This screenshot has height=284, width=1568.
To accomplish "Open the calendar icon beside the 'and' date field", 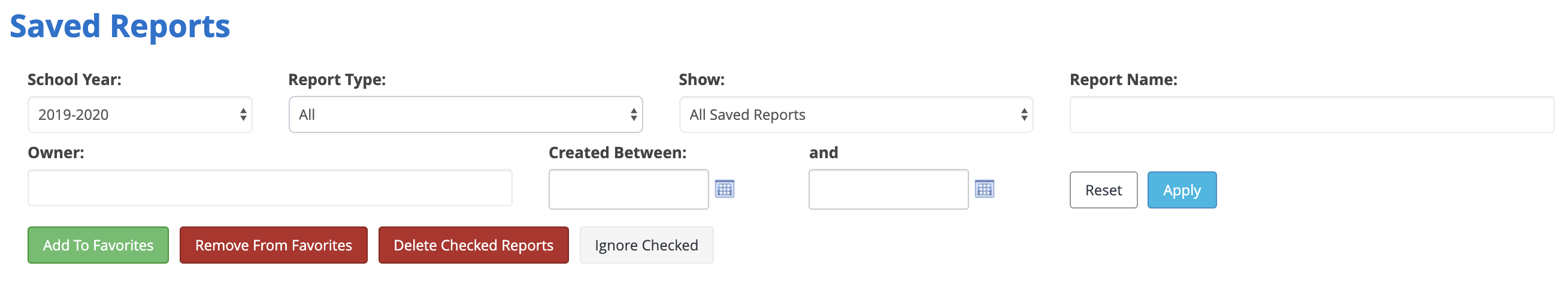I will [x=984, y=189].
